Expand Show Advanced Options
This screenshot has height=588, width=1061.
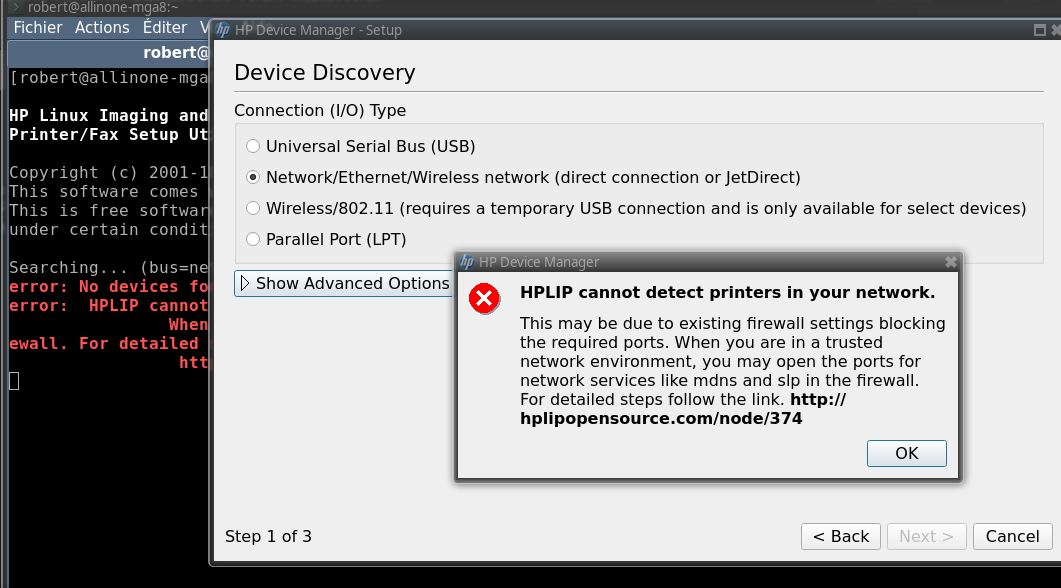(344, 284)
